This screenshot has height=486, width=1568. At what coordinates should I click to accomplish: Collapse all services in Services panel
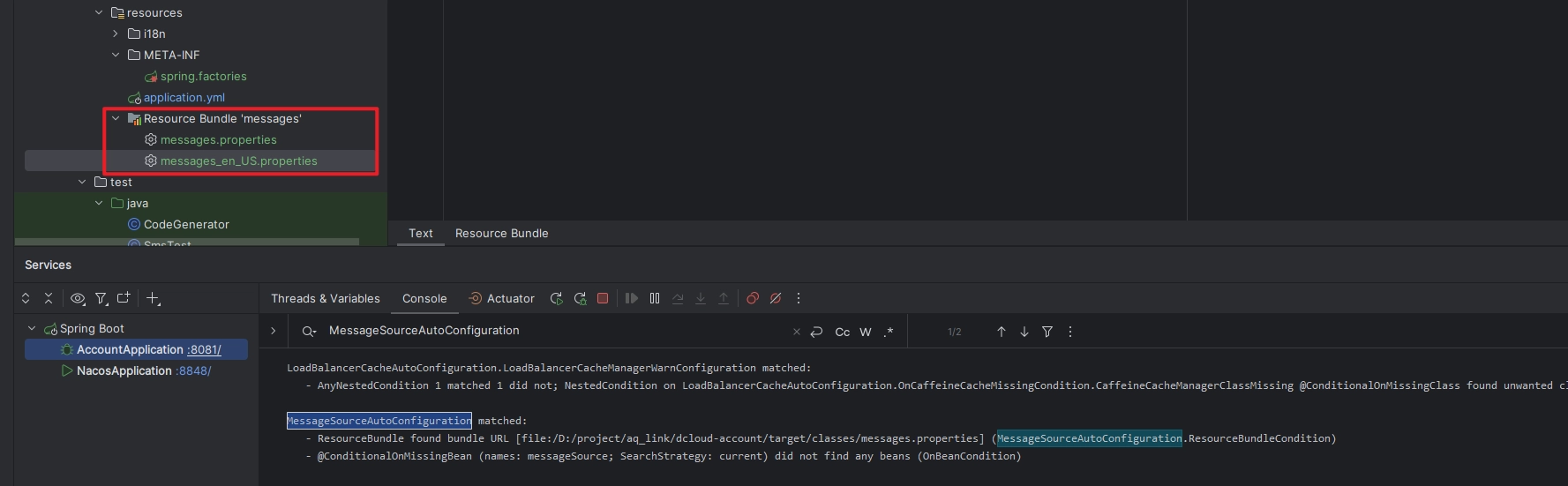tap(49, 298)
